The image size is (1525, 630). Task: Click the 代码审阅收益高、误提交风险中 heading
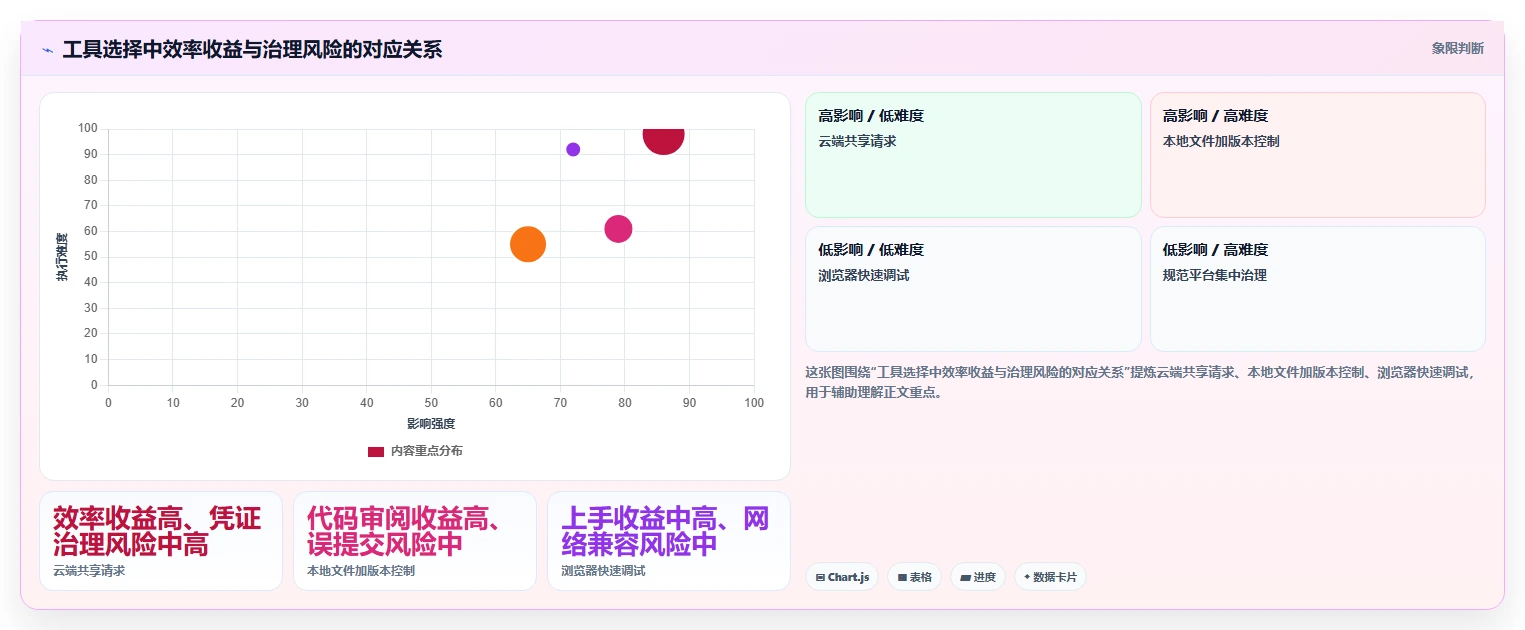[405, 531]
